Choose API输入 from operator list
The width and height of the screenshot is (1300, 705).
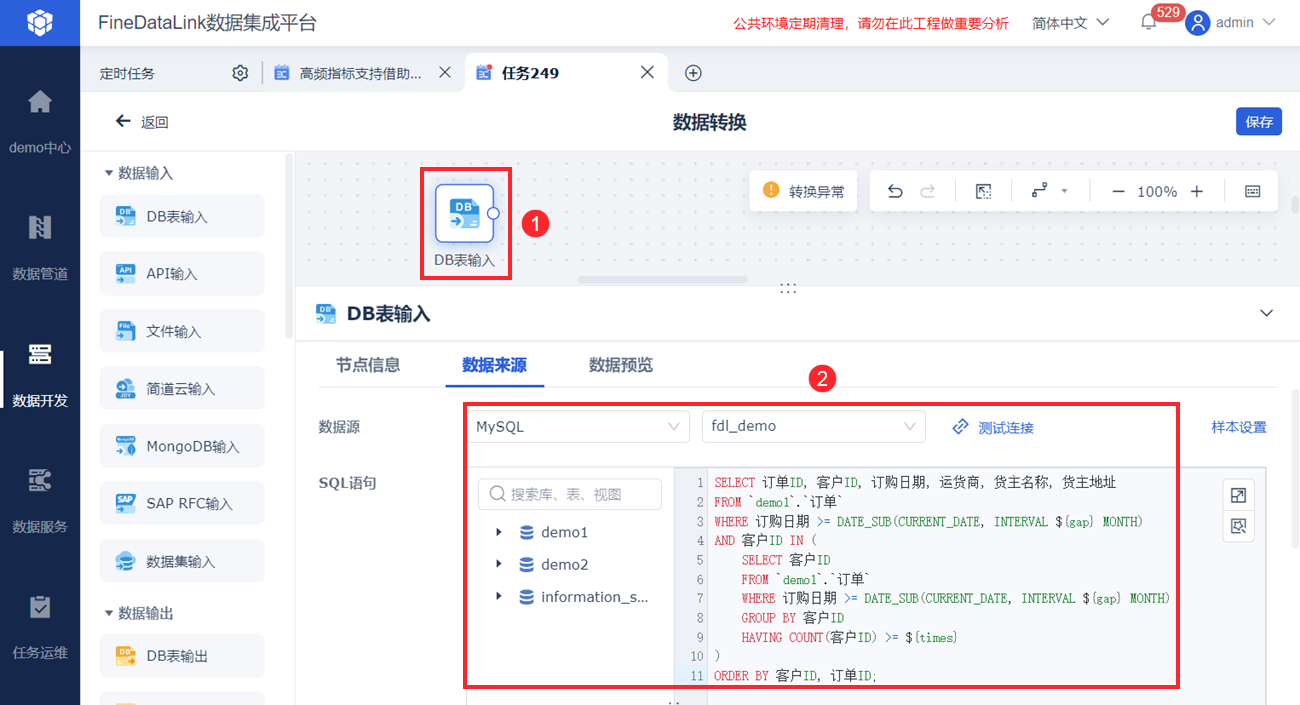pyautogui.click(x=182, y=273)
